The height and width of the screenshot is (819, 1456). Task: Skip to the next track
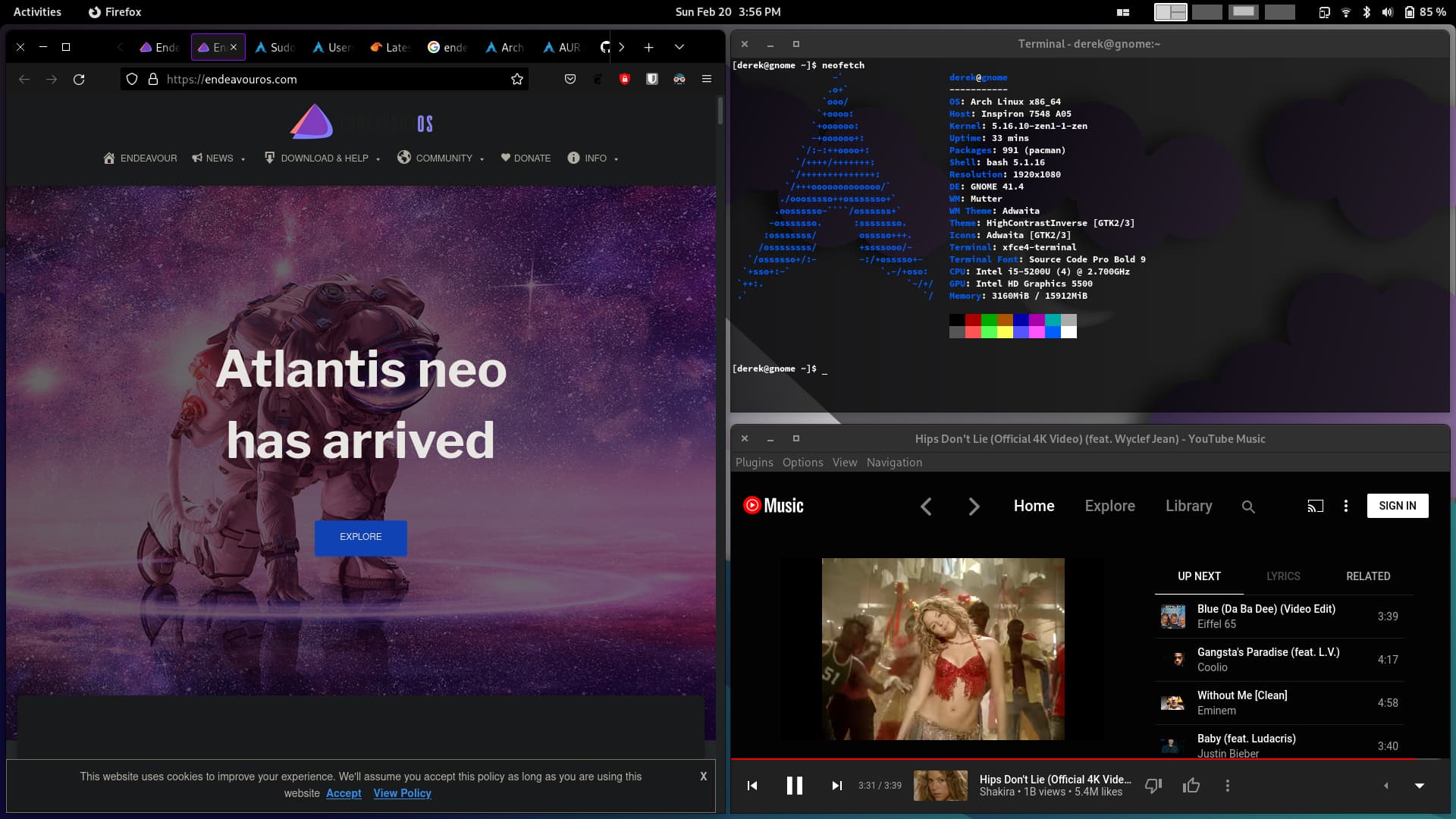click(x=836, y=786)
